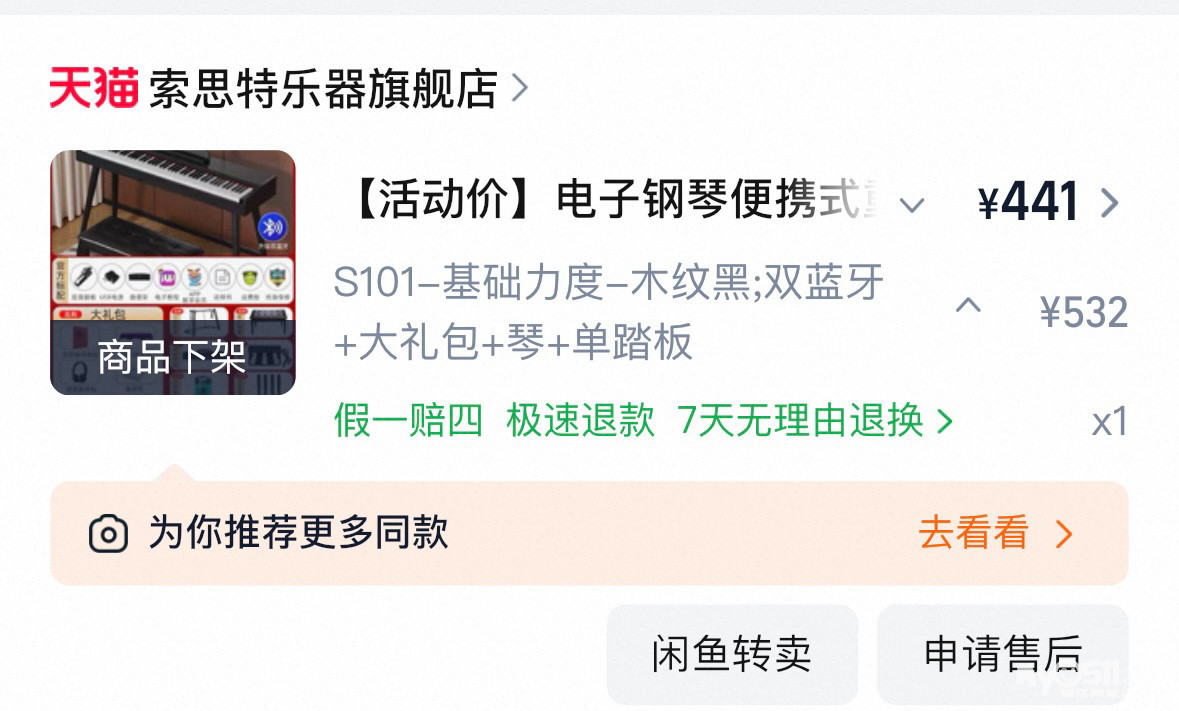Click 去看看 to view similar items
The width and height of the screenshot is (1179, 711).
[974, 533]
